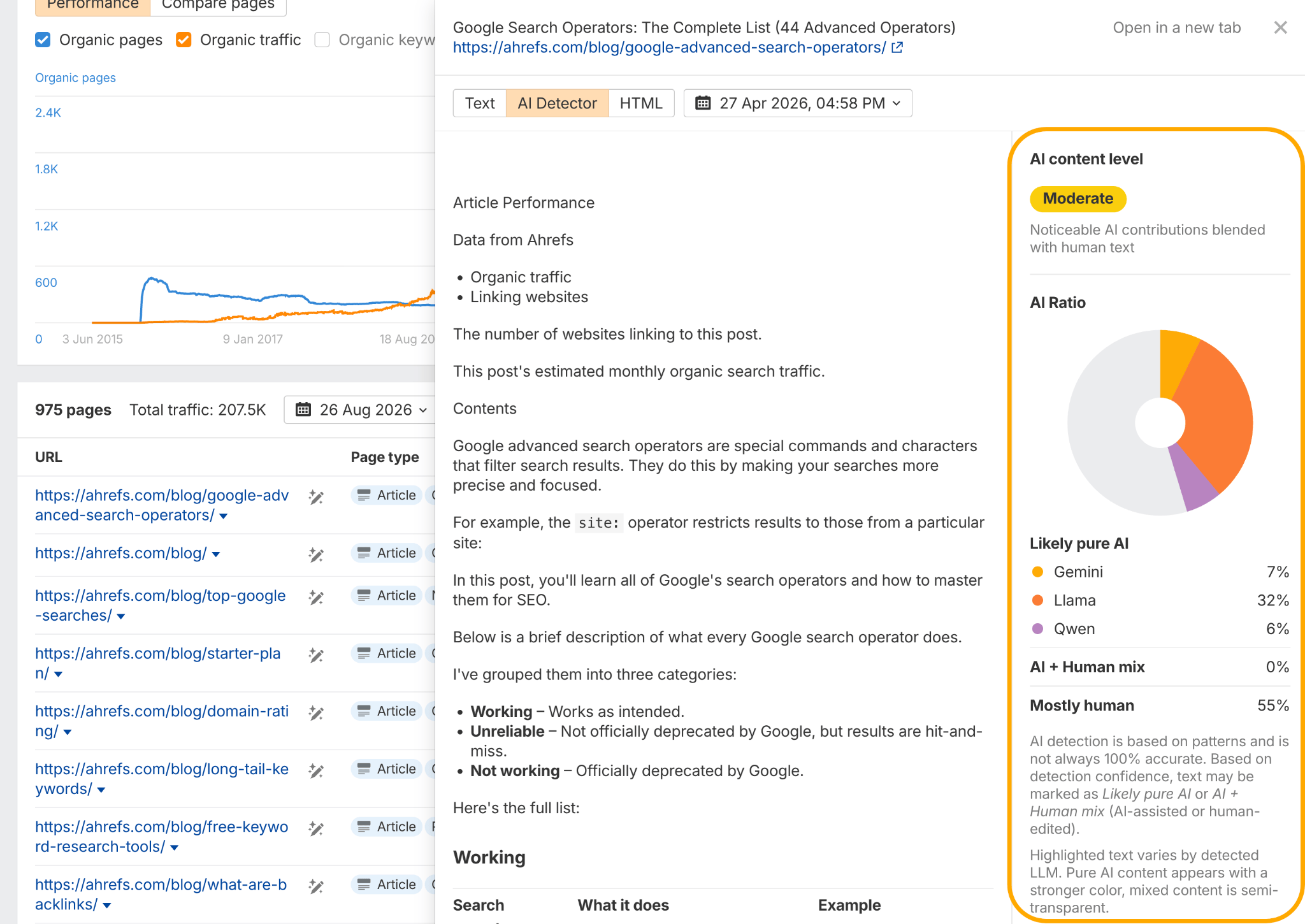Screen dimensions: 1305x924
Task: Click magic wand icon for free-keyword-research-tools row
Action: pyautogui.click(x=316, y=828)
